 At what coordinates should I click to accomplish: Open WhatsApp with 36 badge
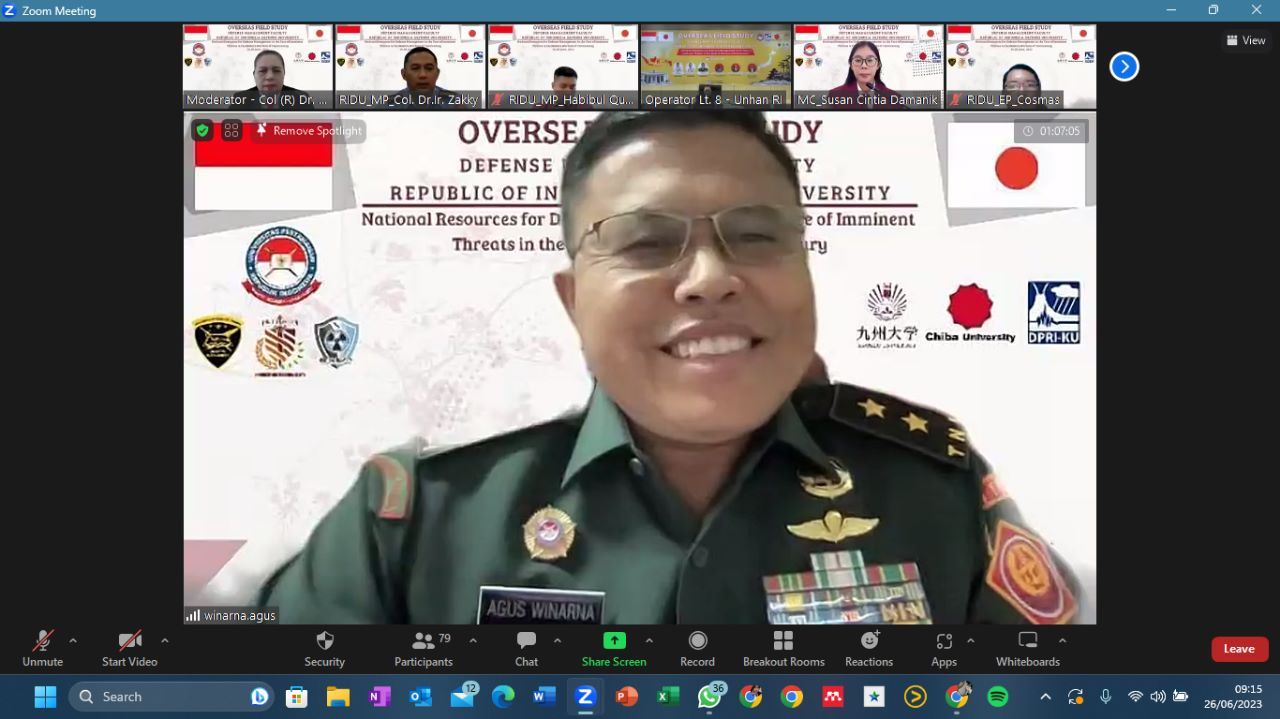[x=711, y=695]
